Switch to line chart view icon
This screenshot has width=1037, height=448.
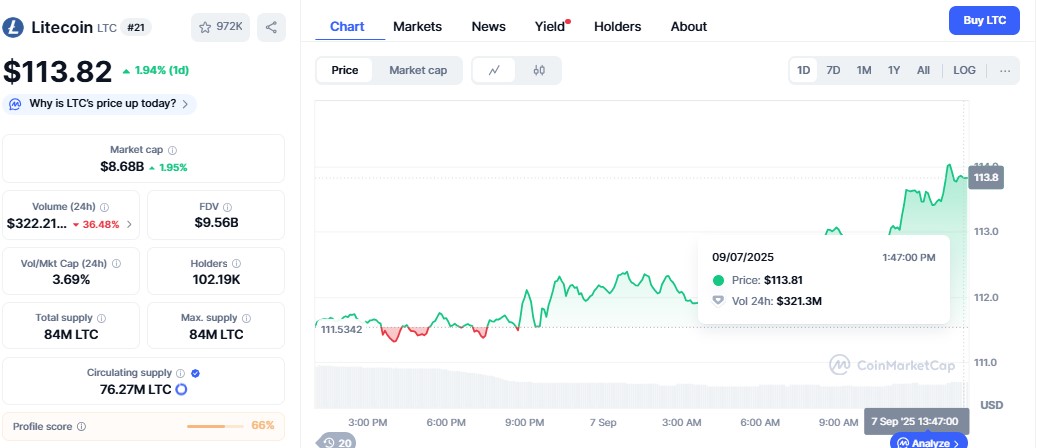click(x=494, y=70)
